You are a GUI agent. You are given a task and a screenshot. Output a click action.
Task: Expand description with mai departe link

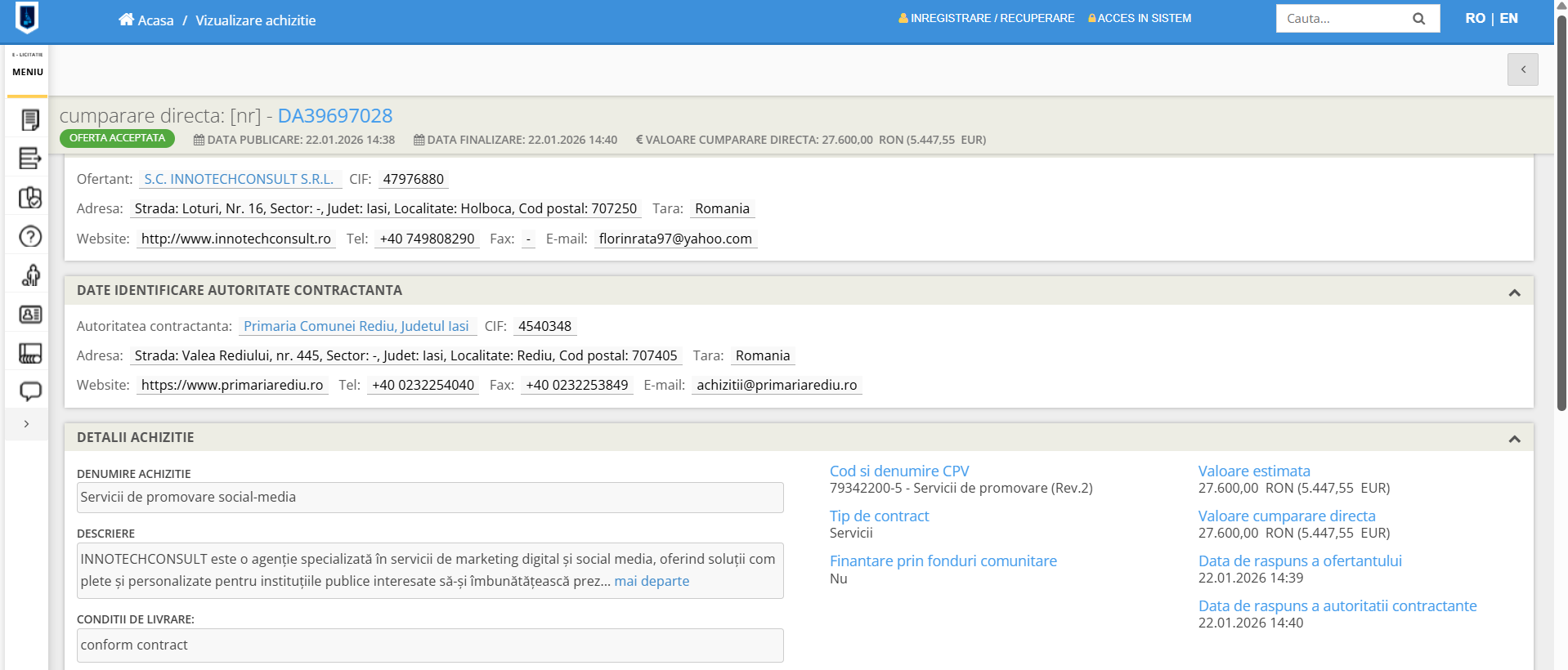coord(652,581)
